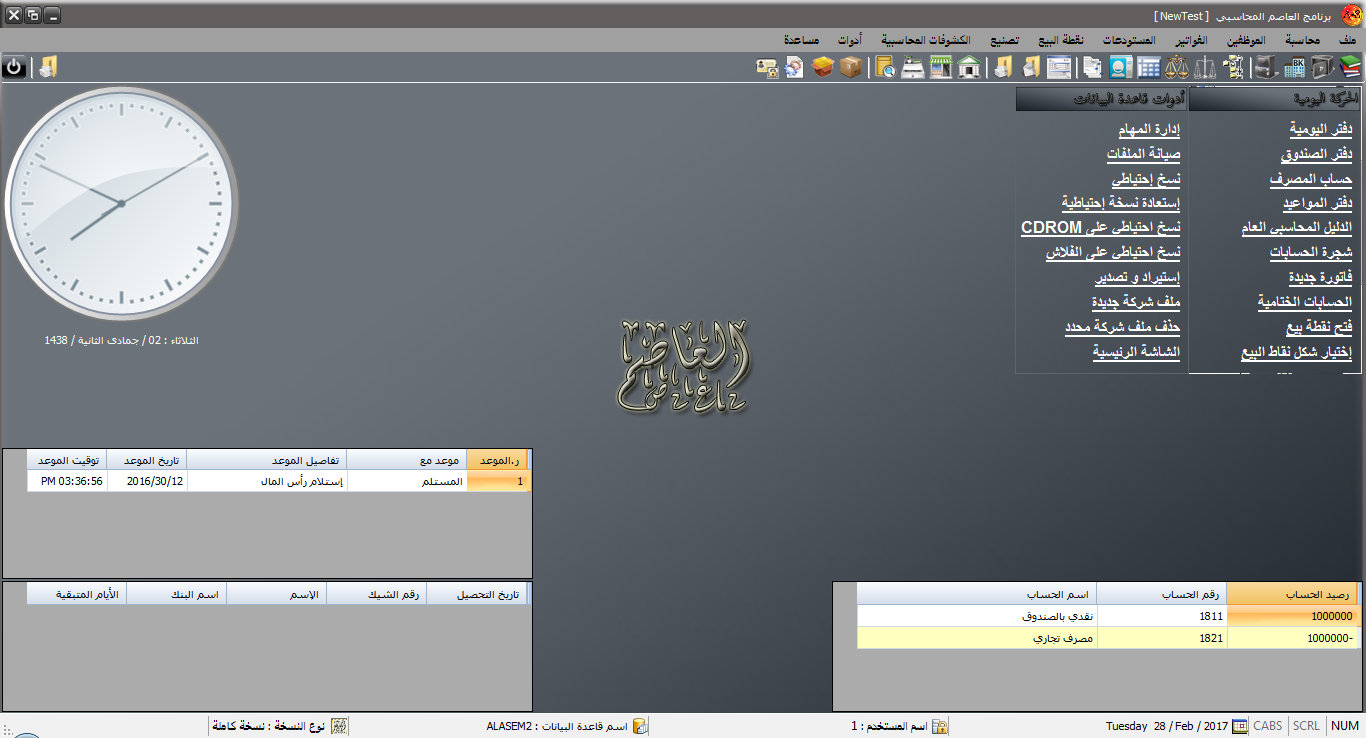The image size is (1366, 738).
Task: Click the دفتر اليومية link
Action: pyautogui.click(x=1320, y=130)
